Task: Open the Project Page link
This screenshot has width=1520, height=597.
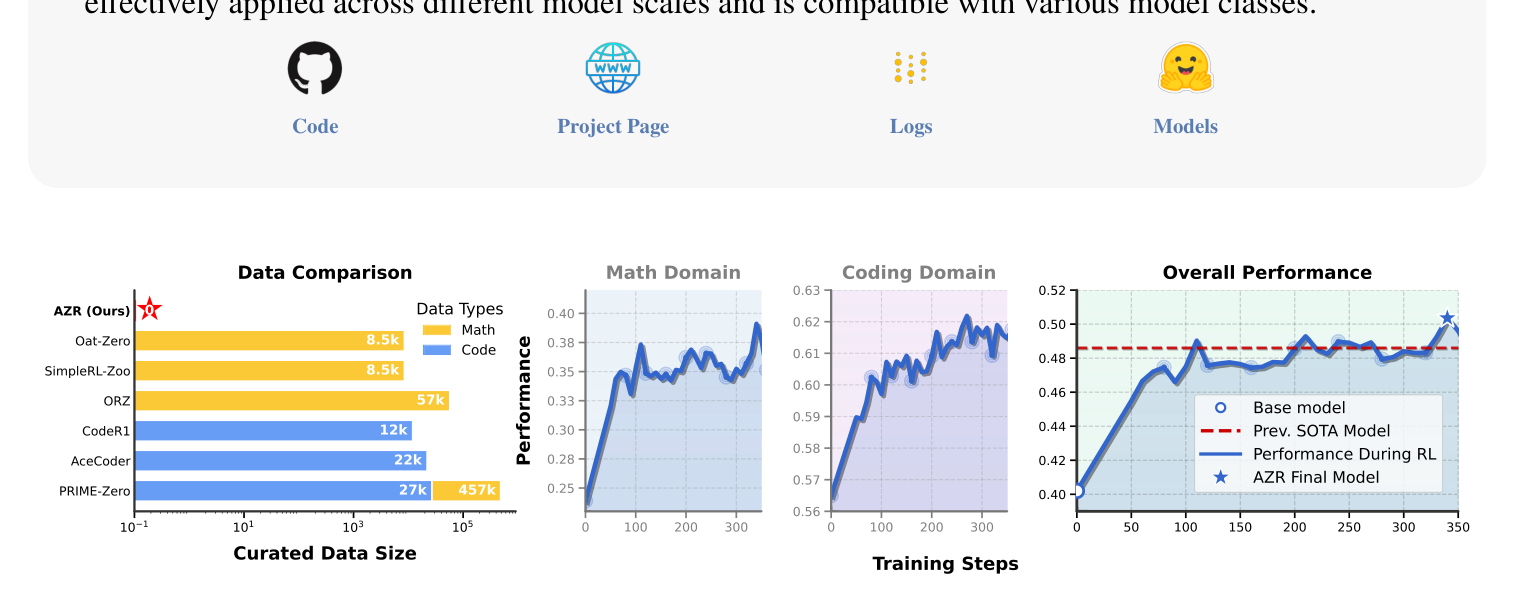Action: [x=613, y=126]
